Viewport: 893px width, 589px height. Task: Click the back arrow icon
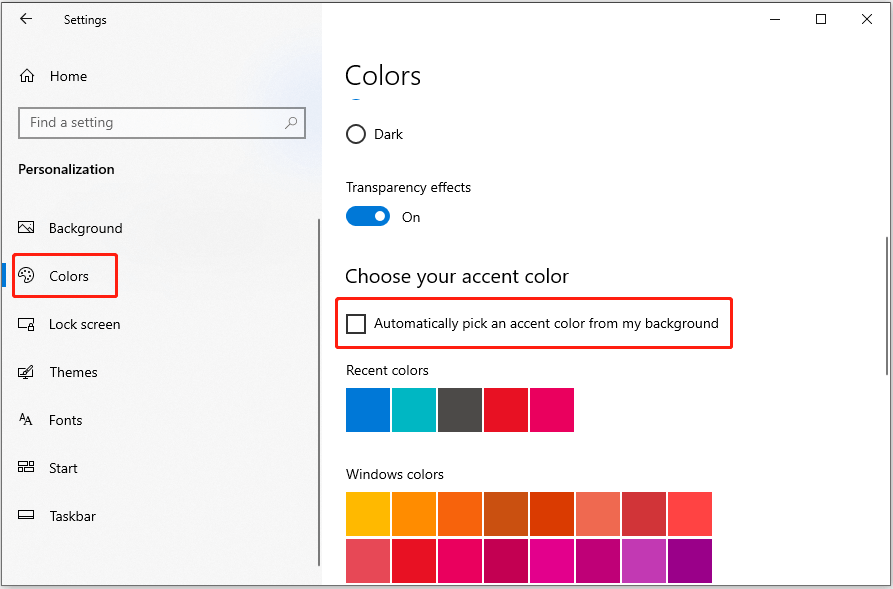tap(26, 19)
